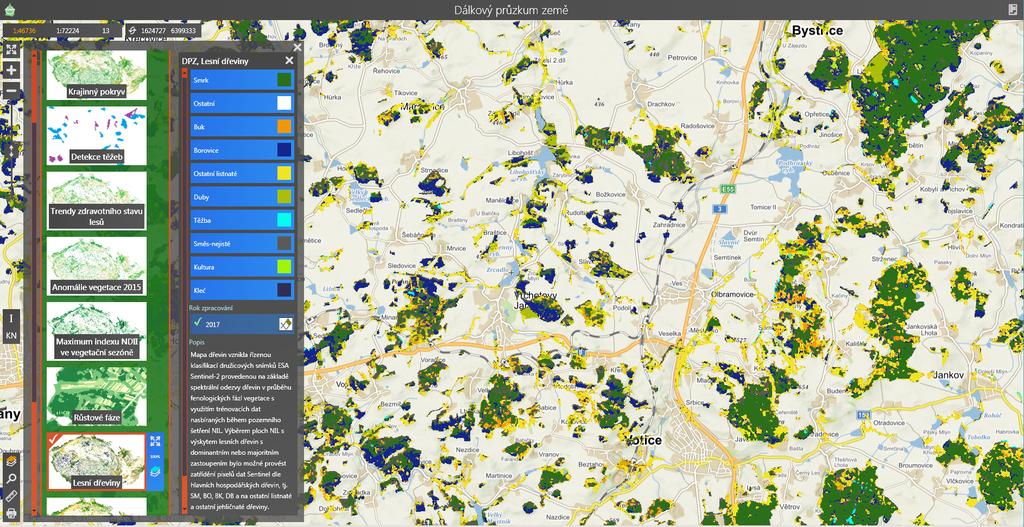This screenshot has height=527, width=1024.
Task: Click the 1:72224 scale value
Action: pos(67,30)
